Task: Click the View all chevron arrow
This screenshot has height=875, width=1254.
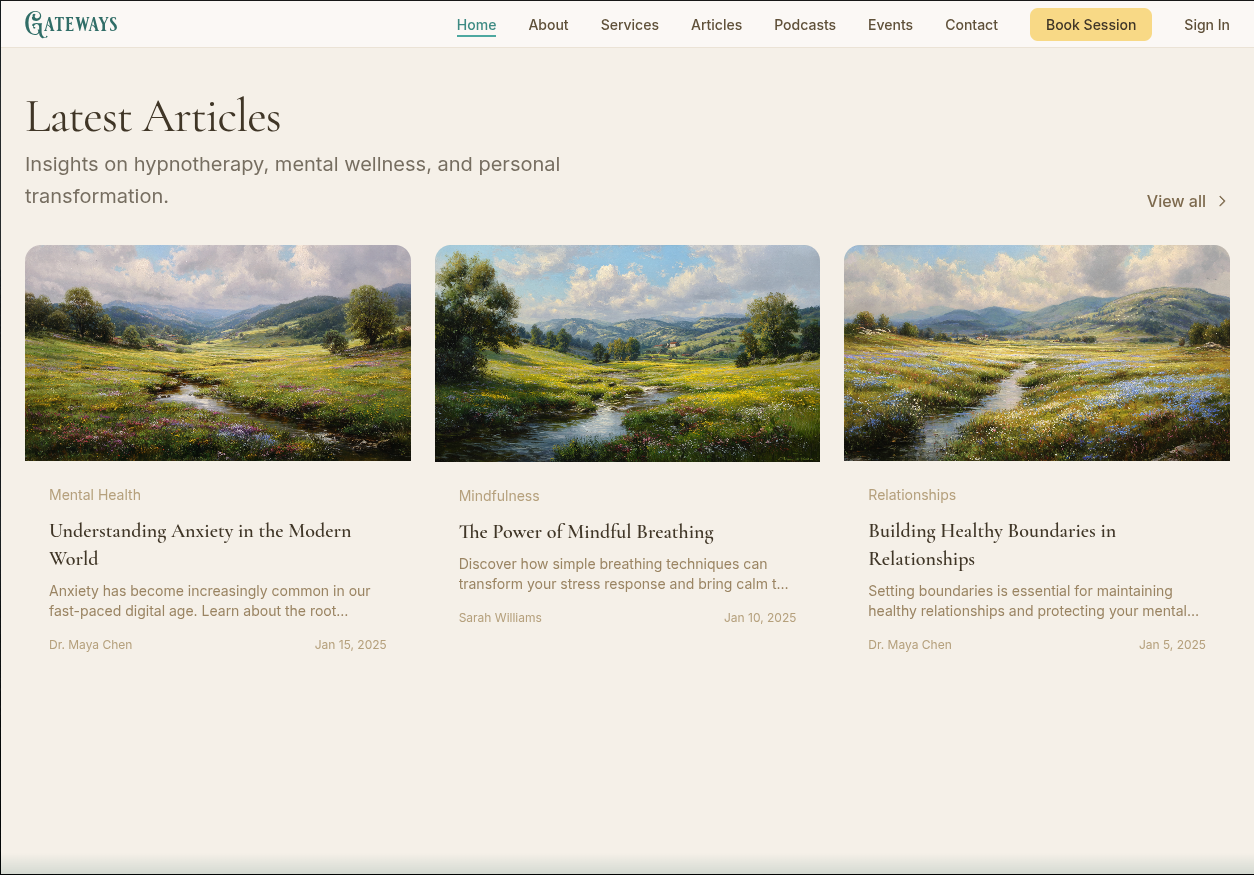Action: [1222, 201]
